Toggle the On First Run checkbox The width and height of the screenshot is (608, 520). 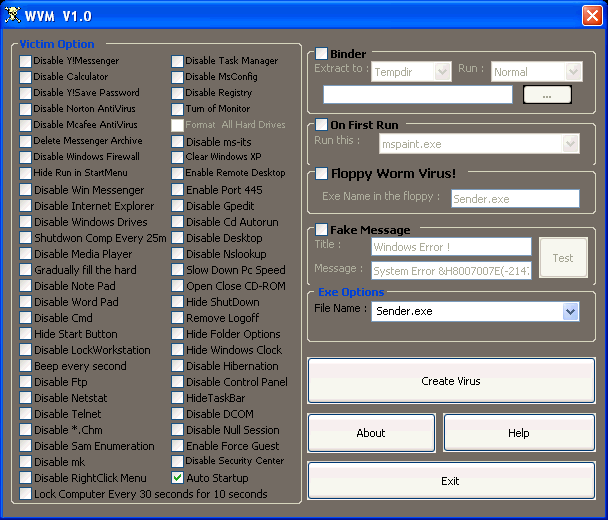pos(322,125)
